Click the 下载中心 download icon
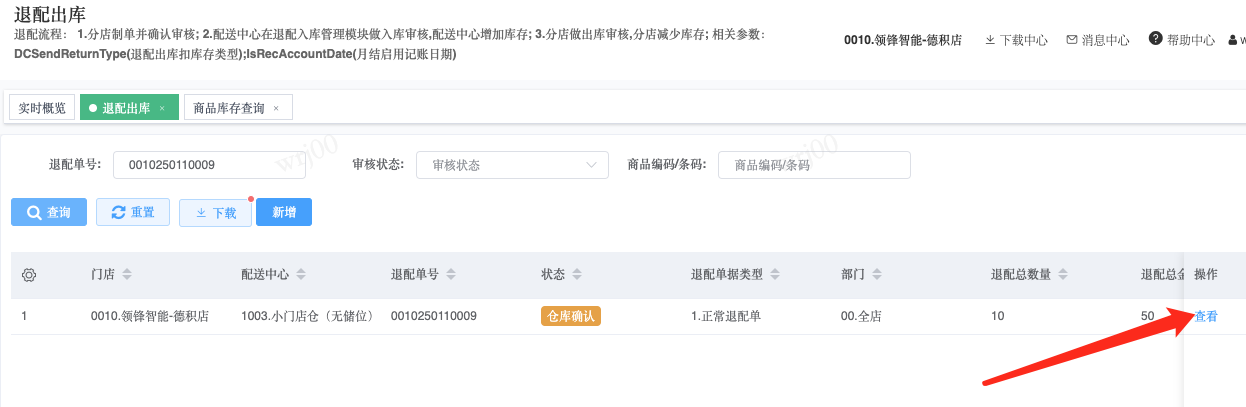This screenshot has height=407, width=1246. 990,41
